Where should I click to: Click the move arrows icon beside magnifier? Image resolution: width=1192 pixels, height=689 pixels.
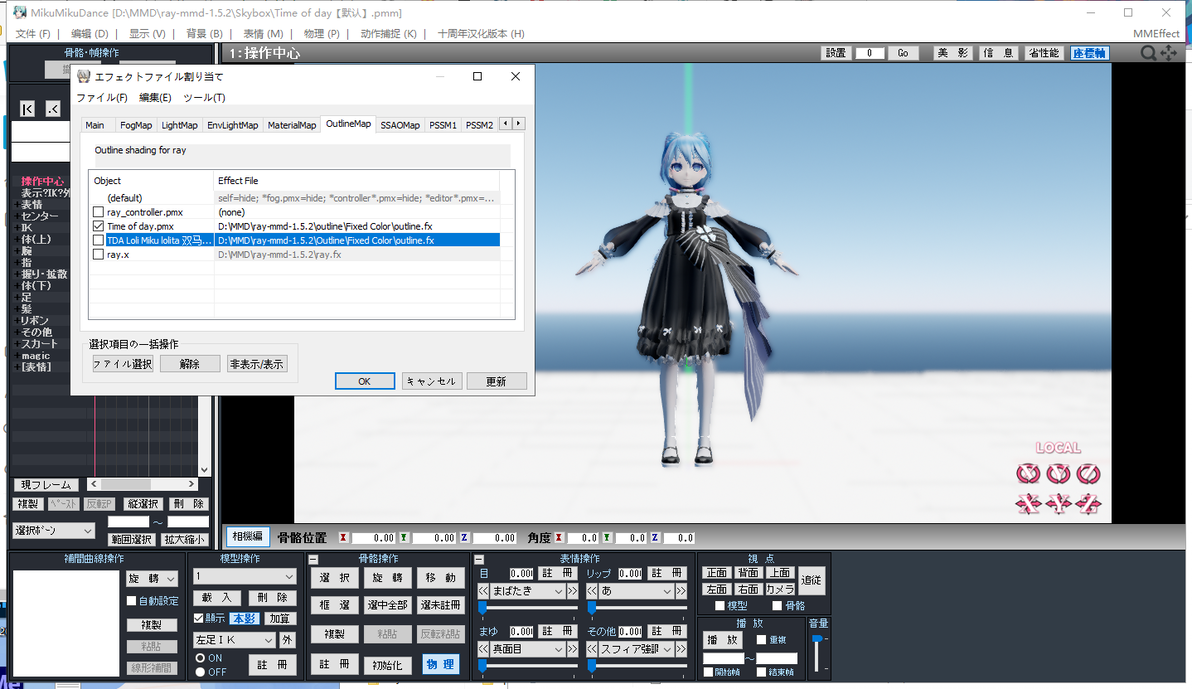1168,52
